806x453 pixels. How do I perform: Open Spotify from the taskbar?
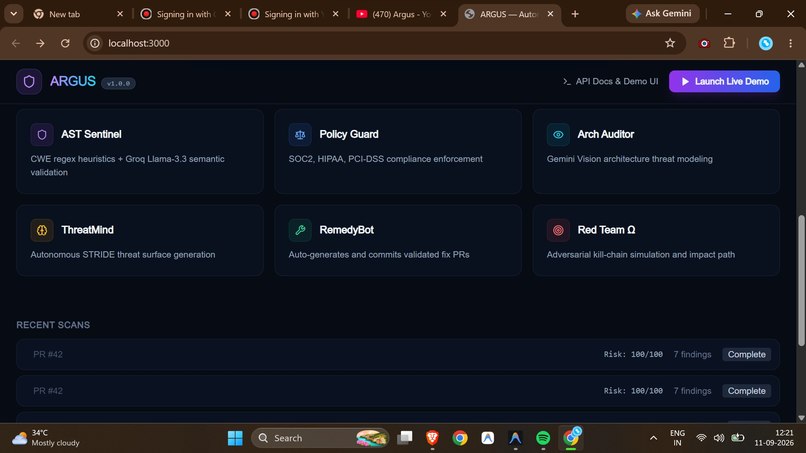point(543,438)
